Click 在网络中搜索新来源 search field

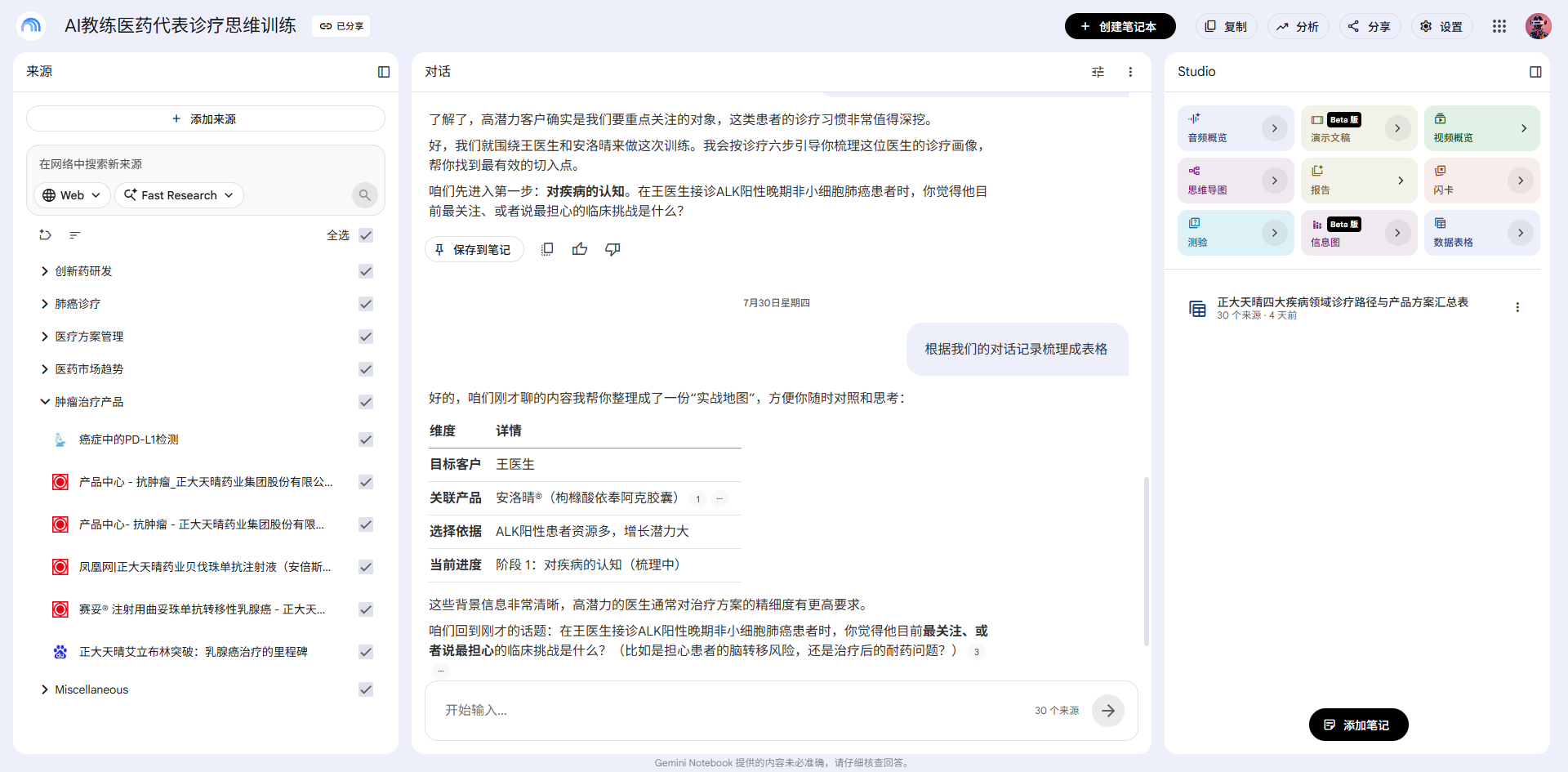click(x=206, y=164)
